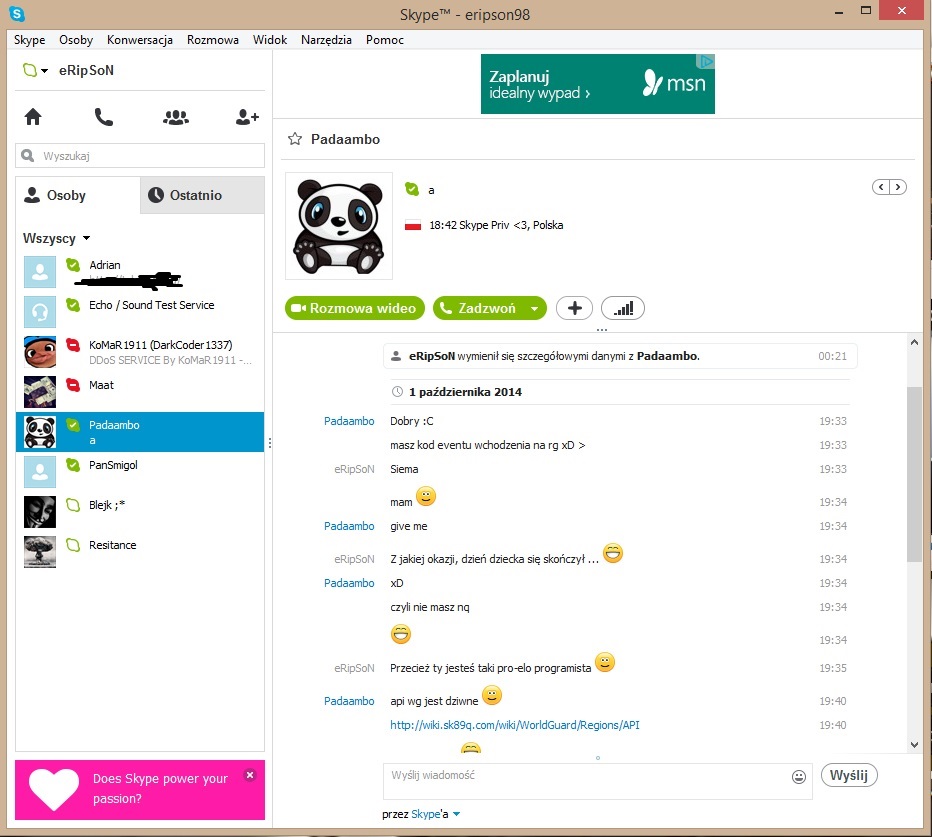The width and height of the screenshot is (932, 837).
Task: Open the WorldGuard Regions API wiki link
Action: 515,725
